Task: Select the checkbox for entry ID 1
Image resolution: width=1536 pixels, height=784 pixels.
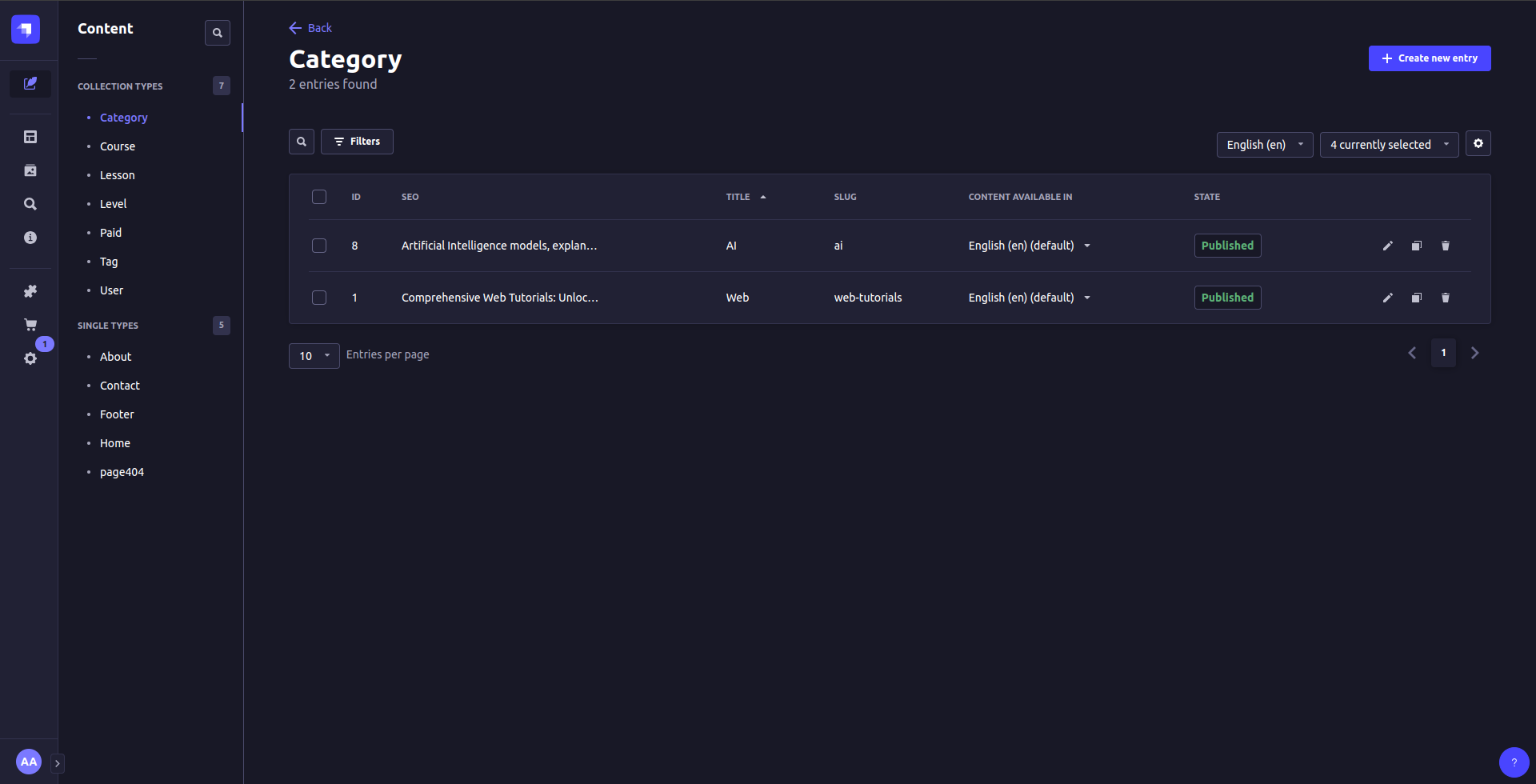Action: 318,297
